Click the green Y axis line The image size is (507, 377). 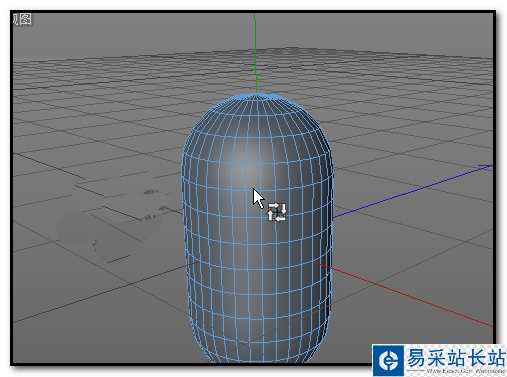click(x=255, y=53)
